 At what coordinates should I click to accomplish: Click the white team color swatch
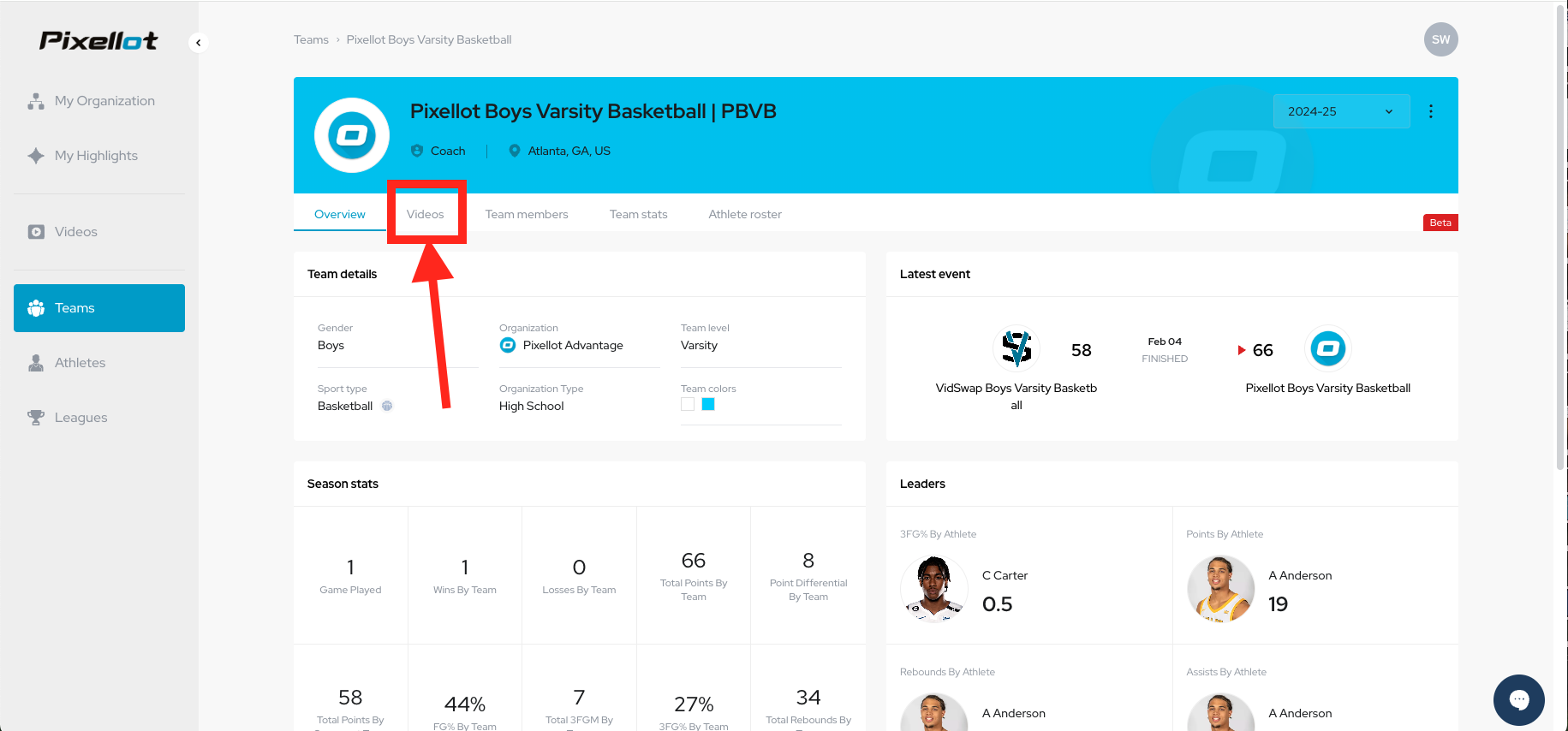(x=688, y=404)
